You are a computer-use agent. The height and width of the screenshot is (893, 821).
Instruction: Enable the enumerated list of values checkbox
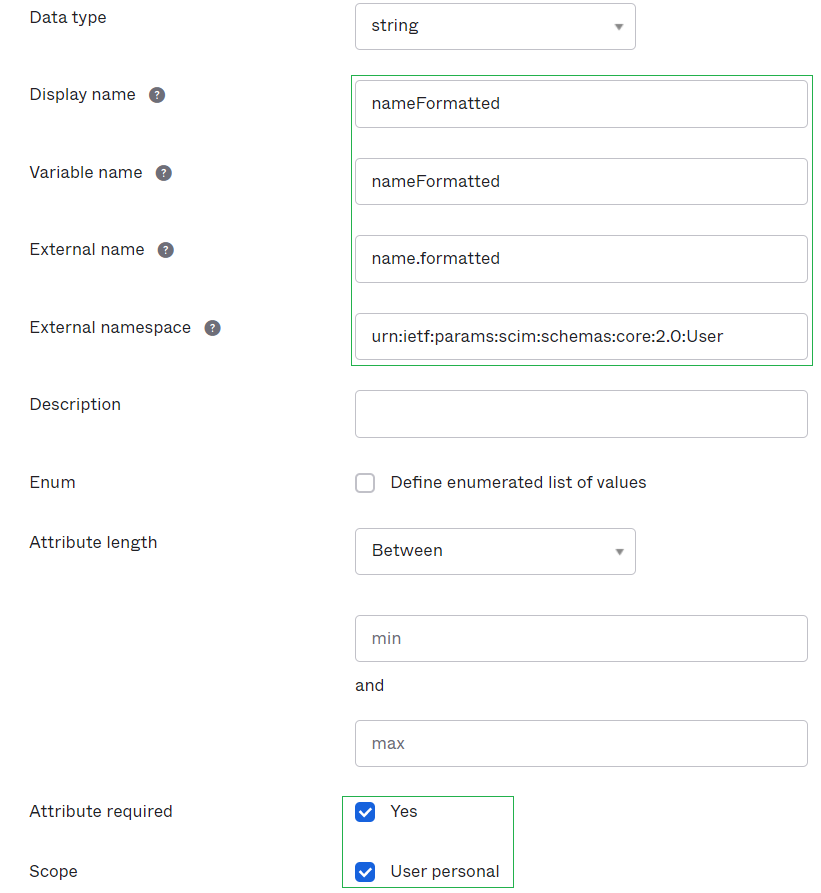pyautogui.click(x=366, y=483)
